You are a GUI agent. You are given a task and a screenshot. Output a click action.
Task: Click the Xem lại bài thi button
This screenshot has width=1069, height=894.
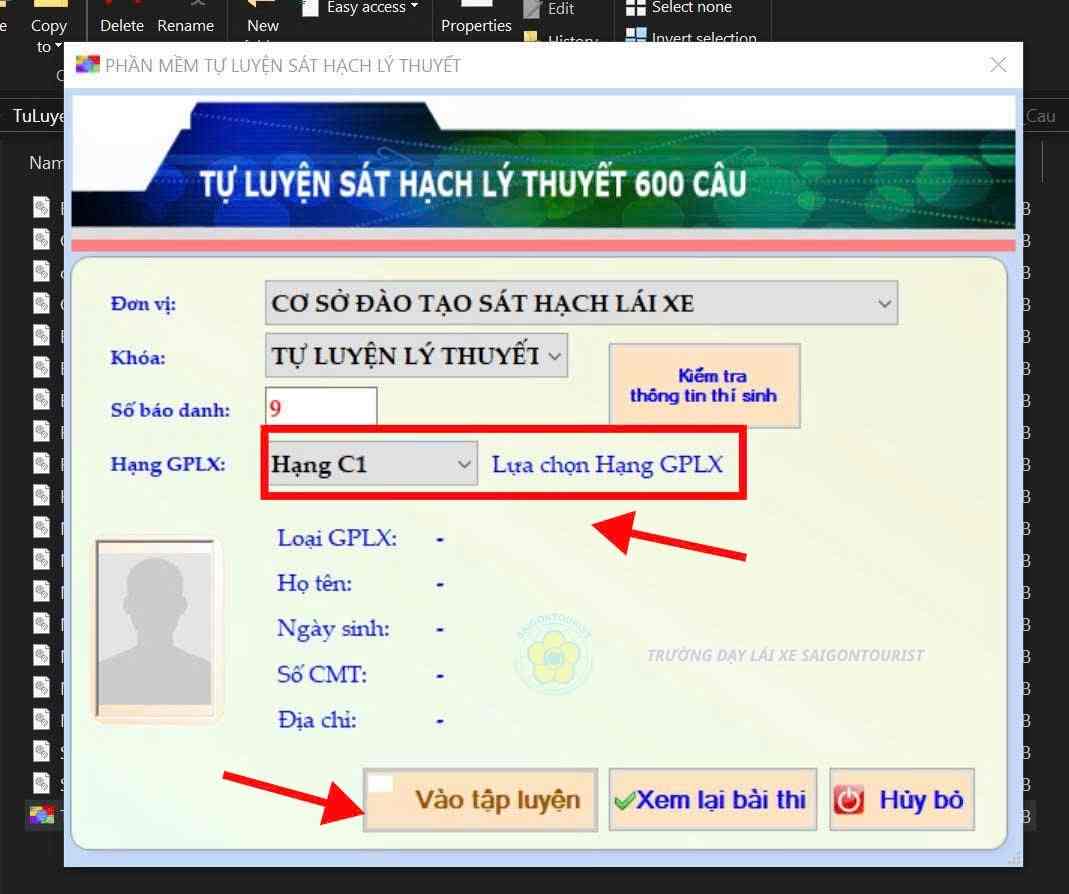click(712, 800)
